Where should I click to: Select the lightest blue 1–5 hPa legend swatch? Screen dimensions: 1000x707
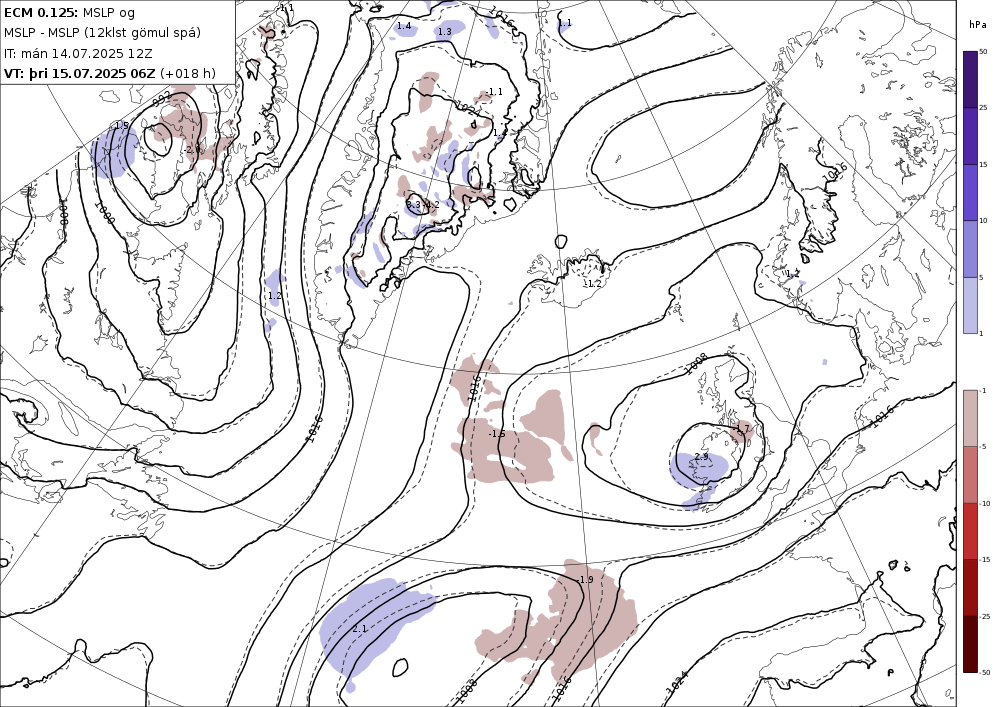point(970,305)
